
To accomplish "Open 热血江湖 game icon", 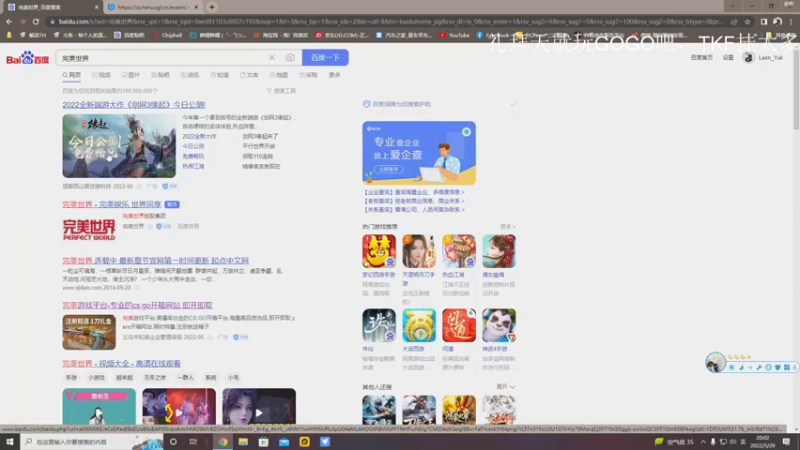I will 459,251.
